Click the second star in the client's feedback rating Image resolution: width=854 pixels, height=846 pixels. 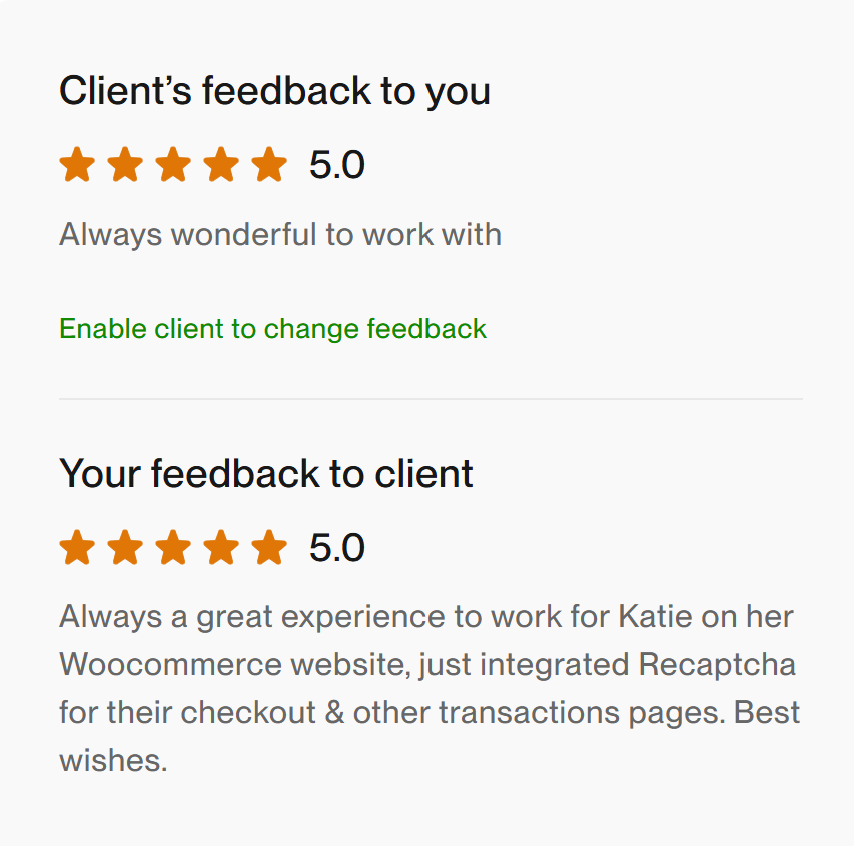click(125, 165)
